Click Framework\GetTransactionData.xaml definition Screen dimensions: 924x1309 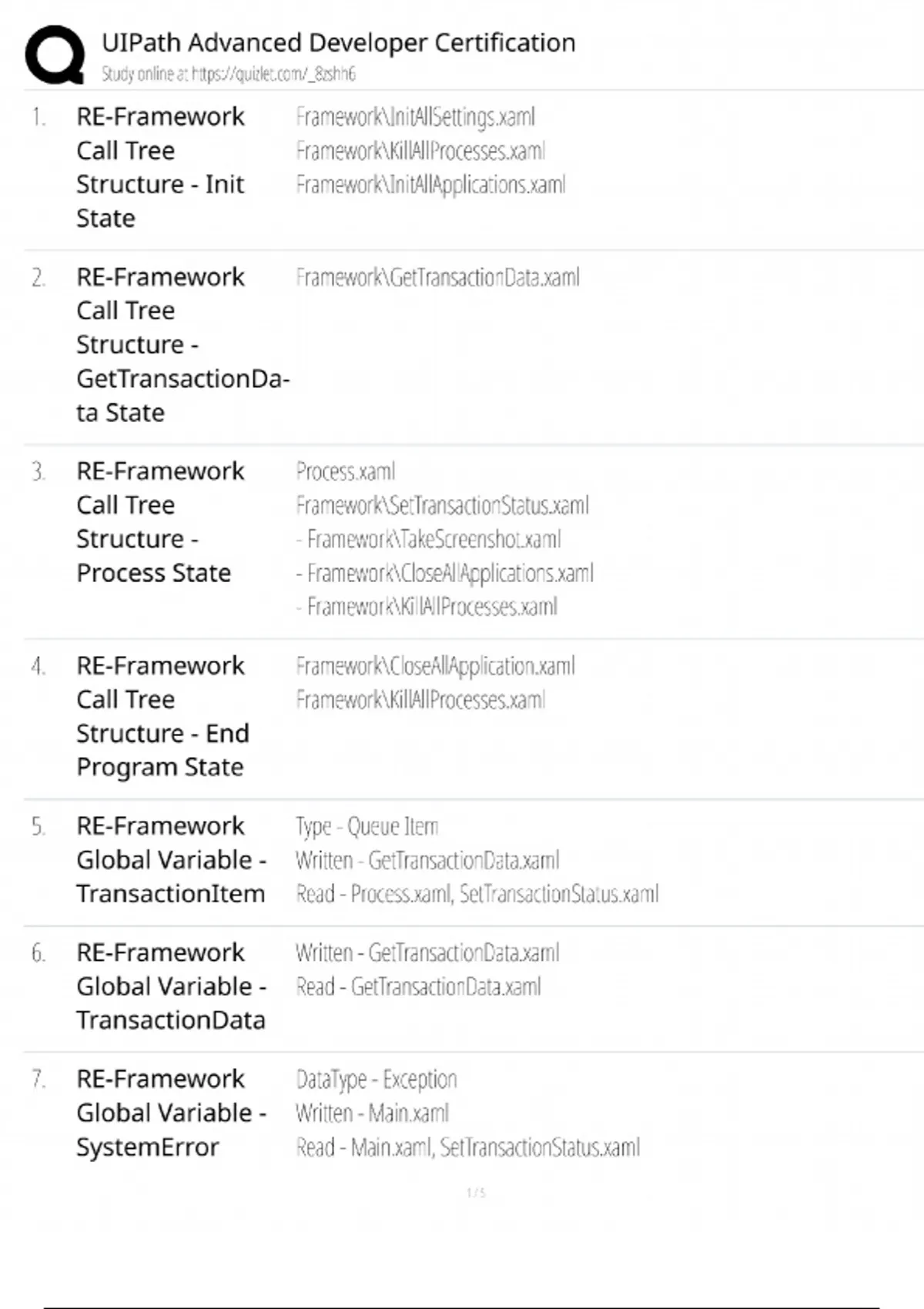click(x=437, y=277)
